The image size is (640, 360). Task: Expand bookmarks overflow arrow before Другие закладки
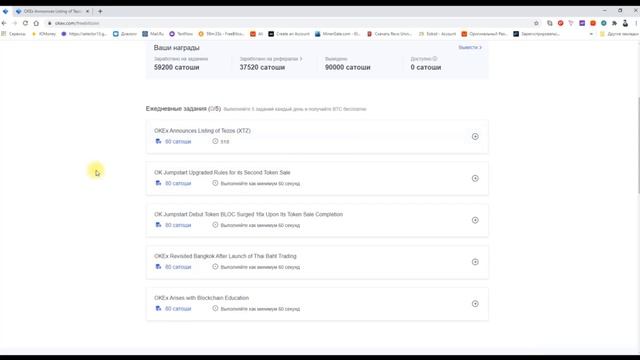tap(591, 34)
